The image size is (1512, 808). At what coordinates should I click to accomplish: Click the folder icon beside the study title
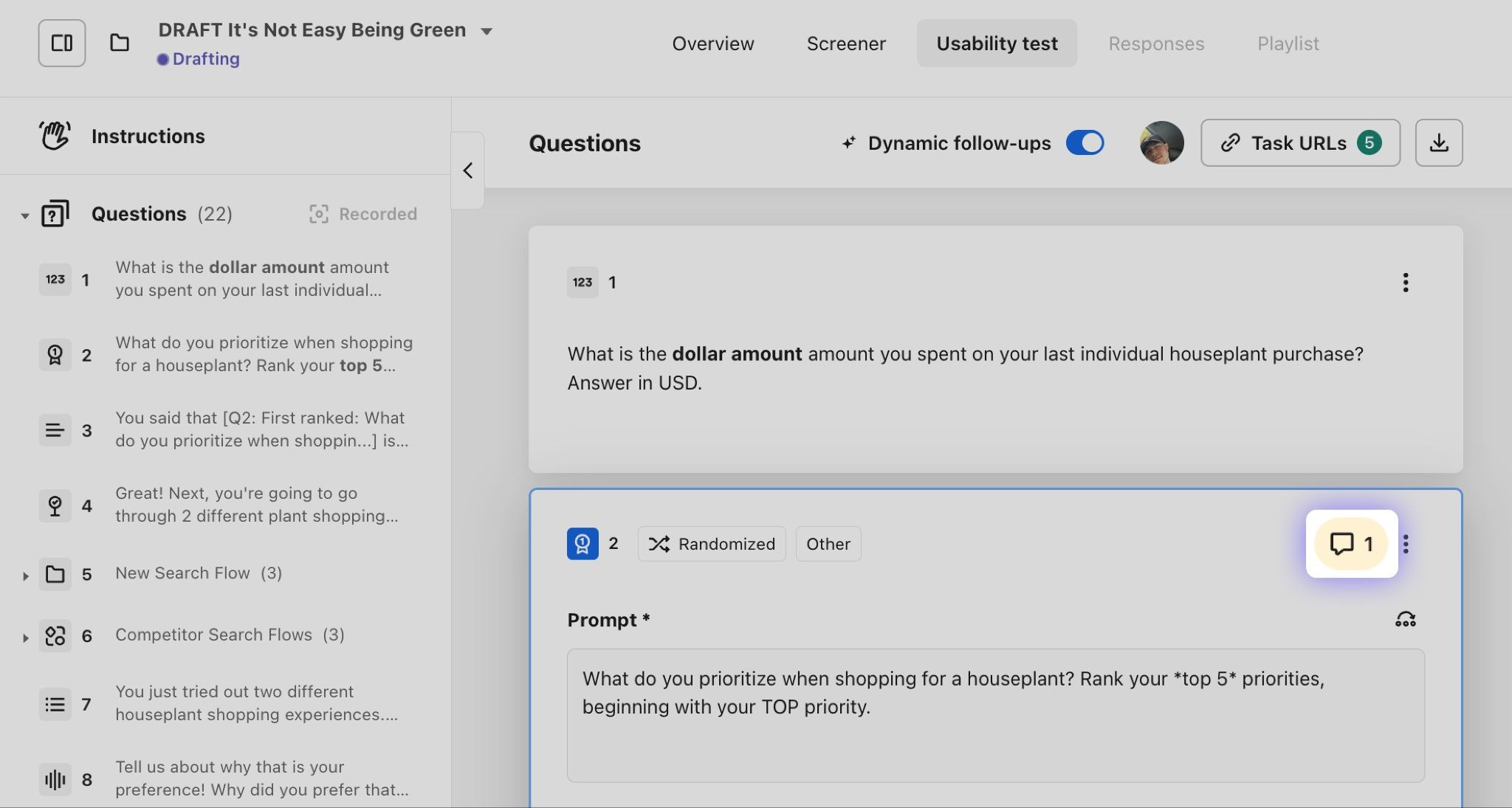tap(120, 44)
